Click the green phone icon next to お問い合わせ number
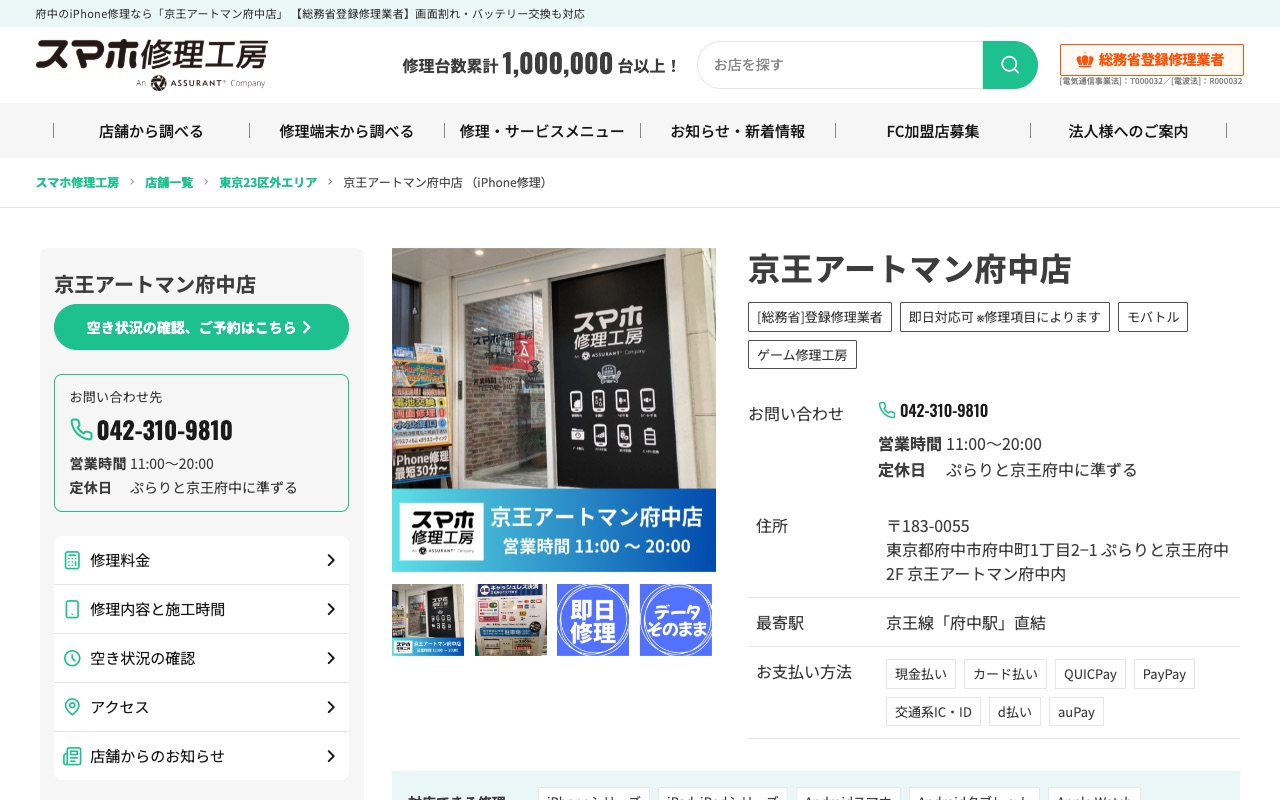 click(x=887, y=410)
